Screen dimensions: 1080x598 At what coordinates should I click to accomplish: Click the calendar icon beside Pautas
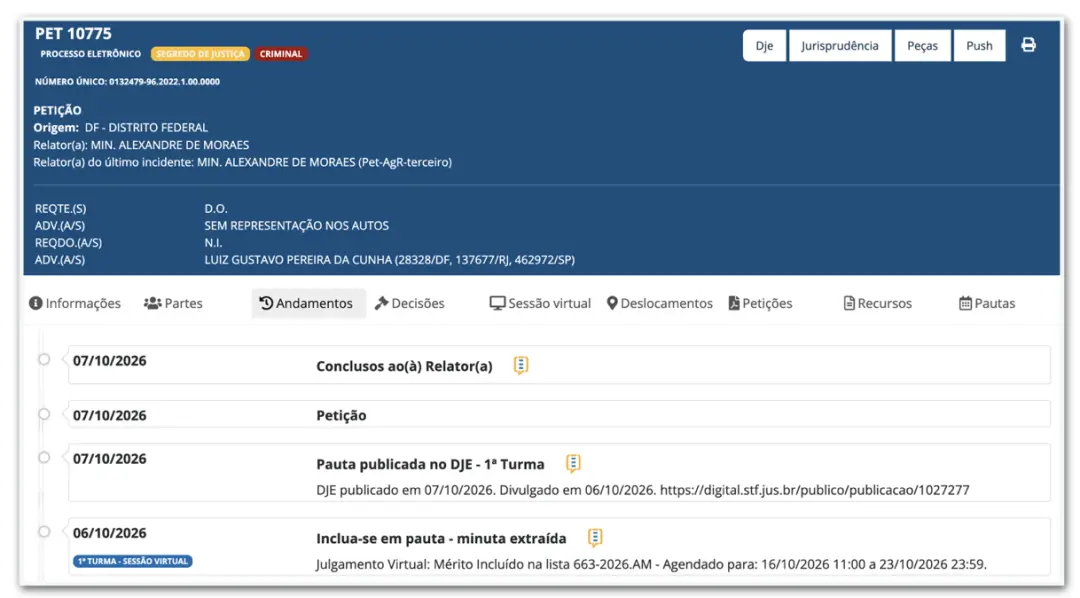tap(965, 303)
